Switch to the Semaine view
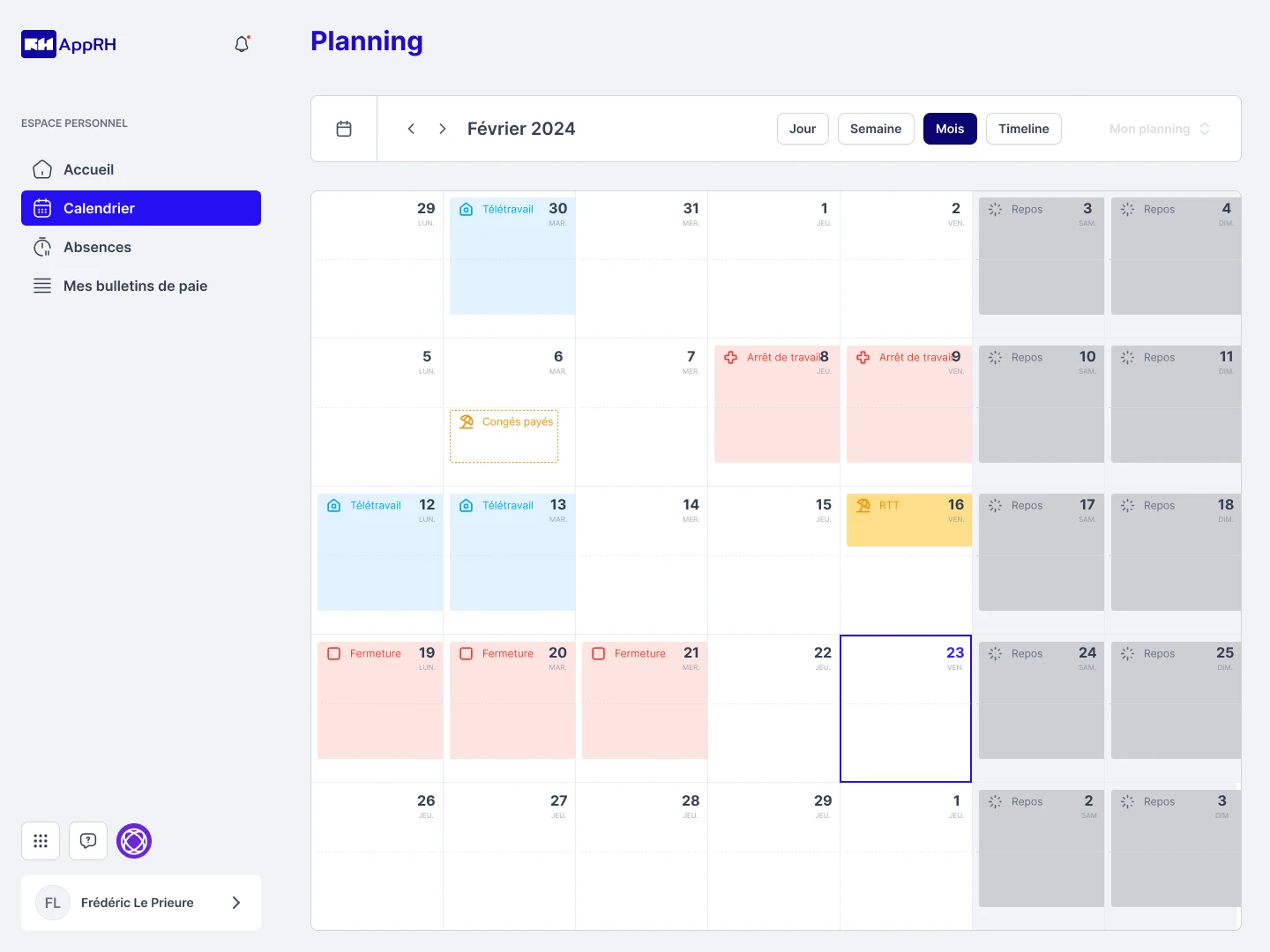1270x952 pixels. (875, 129)
